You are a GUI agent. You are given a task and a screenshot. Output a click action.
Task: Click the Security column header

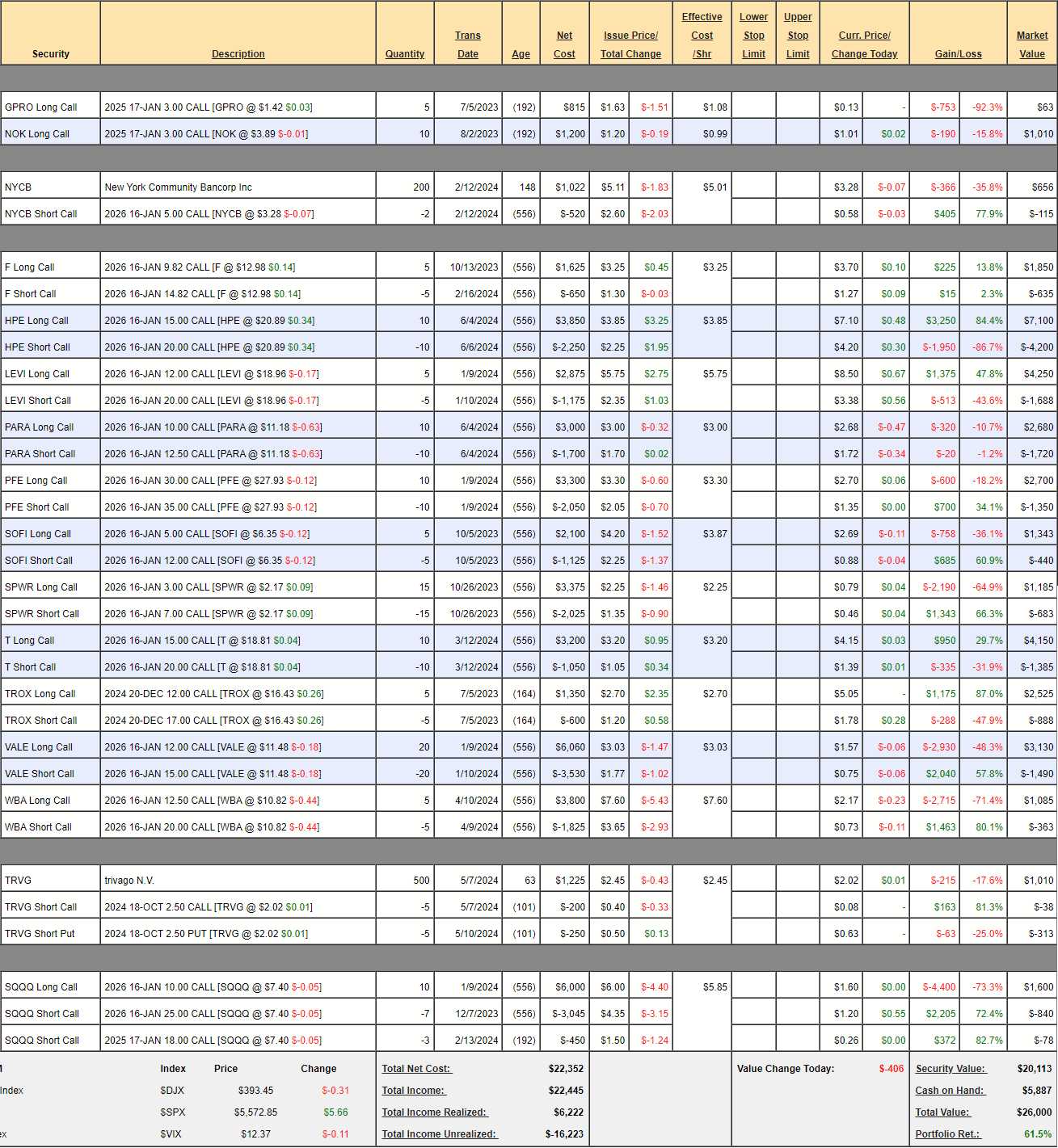click(x=50, y=54)
